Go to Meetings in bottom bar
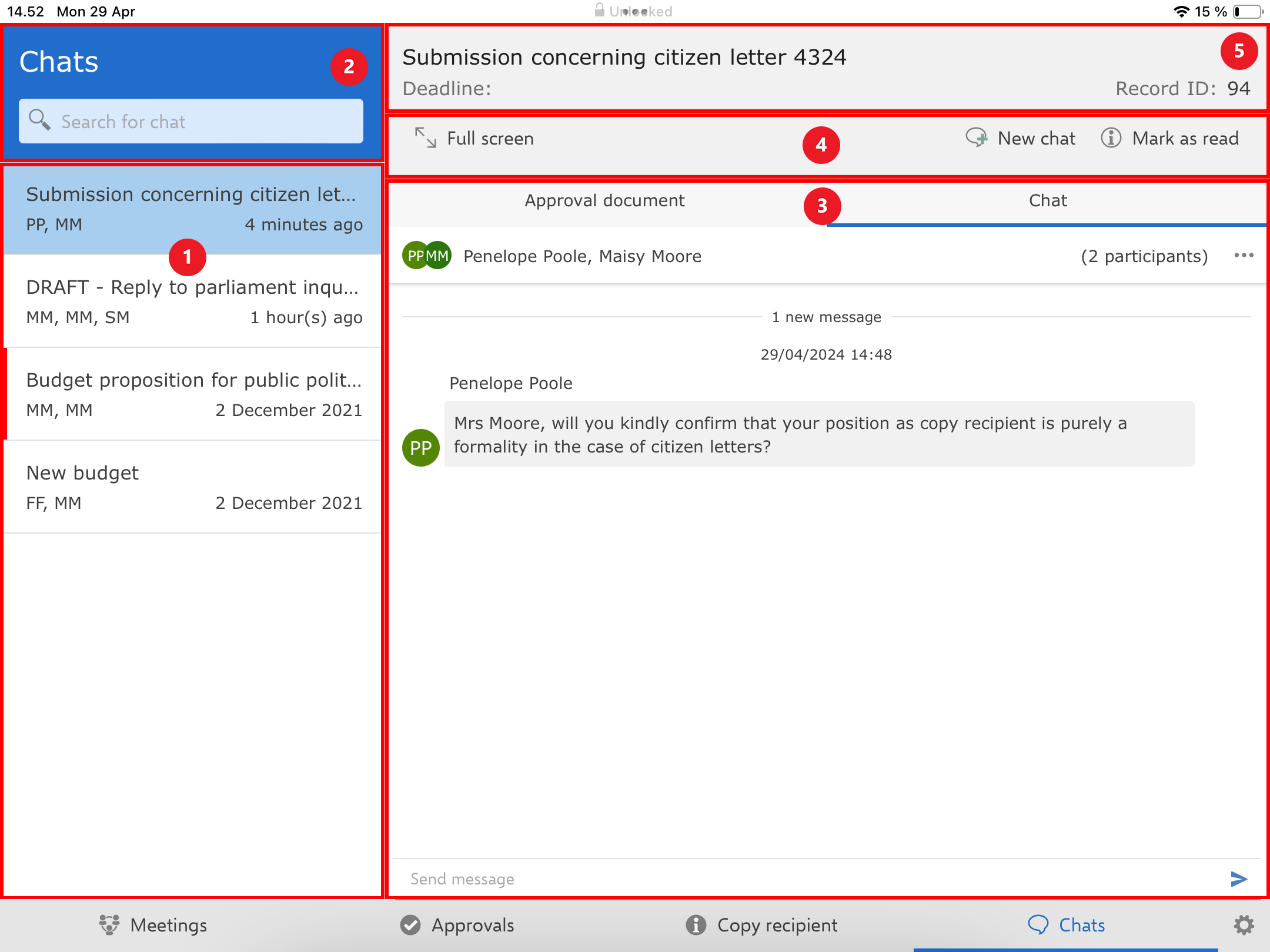1270x952 pixels. [x=153, y=925]
